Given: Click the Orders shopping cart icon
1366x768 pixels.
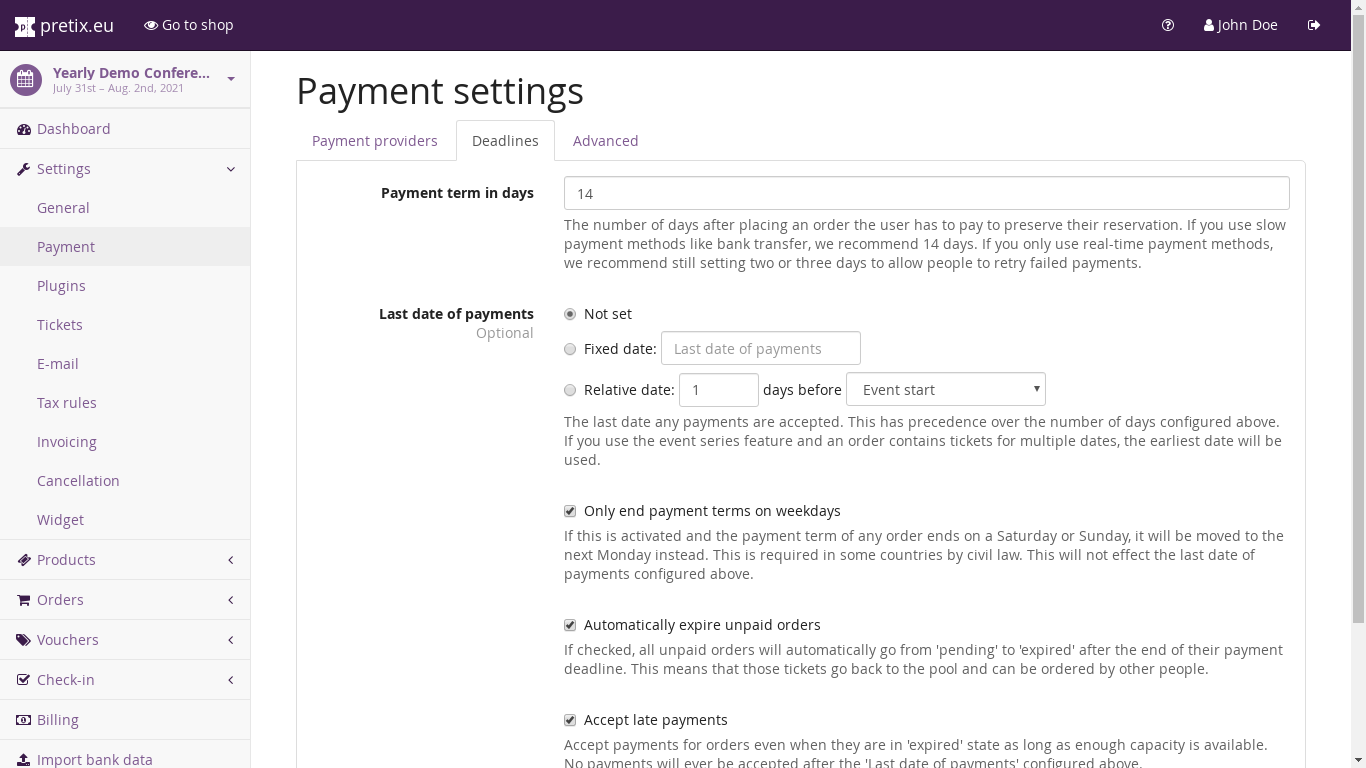Looking at the screenshot, I should (24, 600).
